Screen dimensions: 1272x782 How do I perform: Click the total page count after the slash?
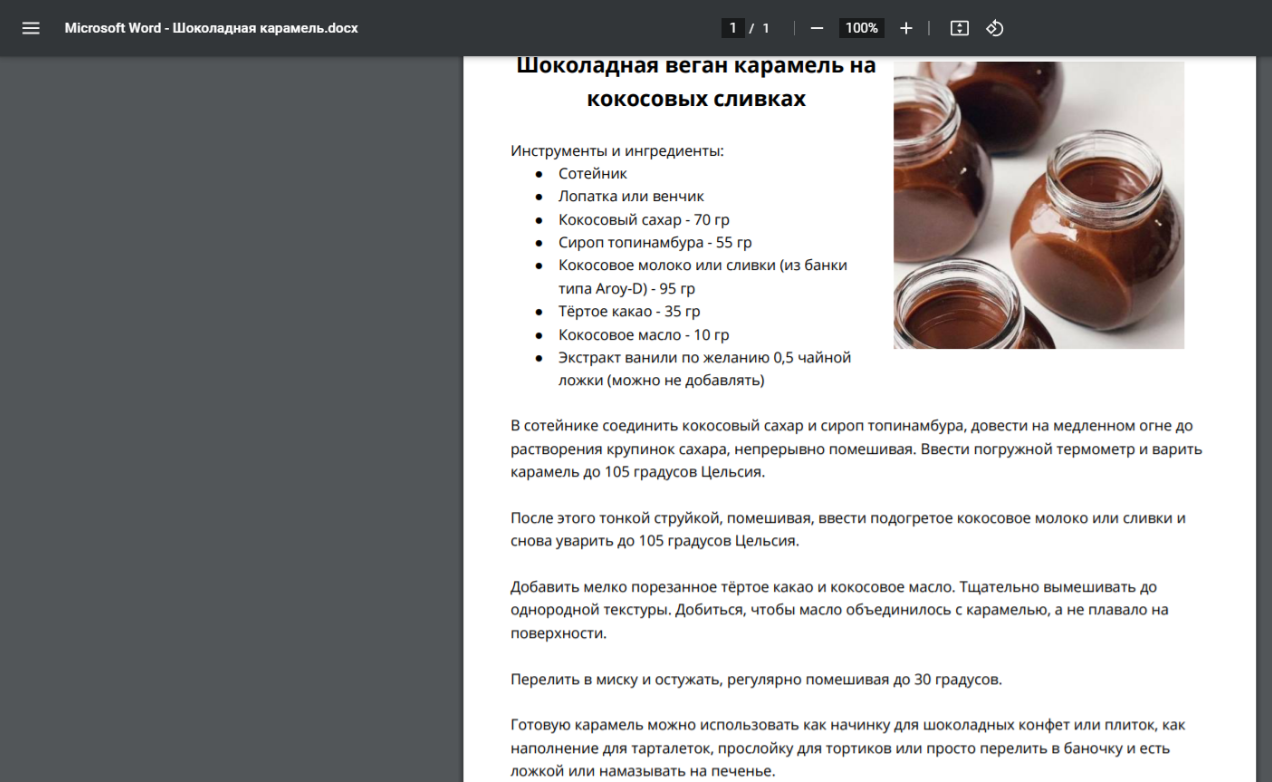coord(766,28)
